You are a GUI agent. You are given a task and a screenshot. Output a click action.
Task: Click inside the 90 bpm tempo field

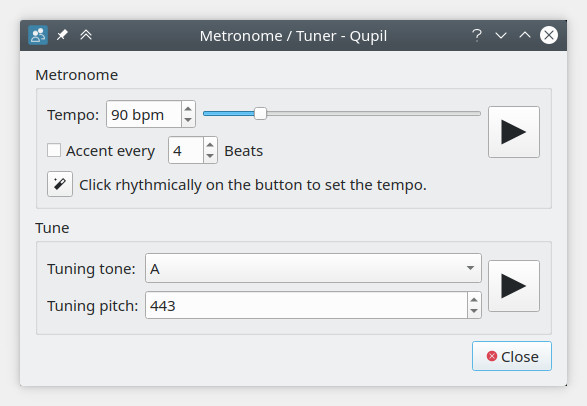pyautogui.click(x=144, y=114)
